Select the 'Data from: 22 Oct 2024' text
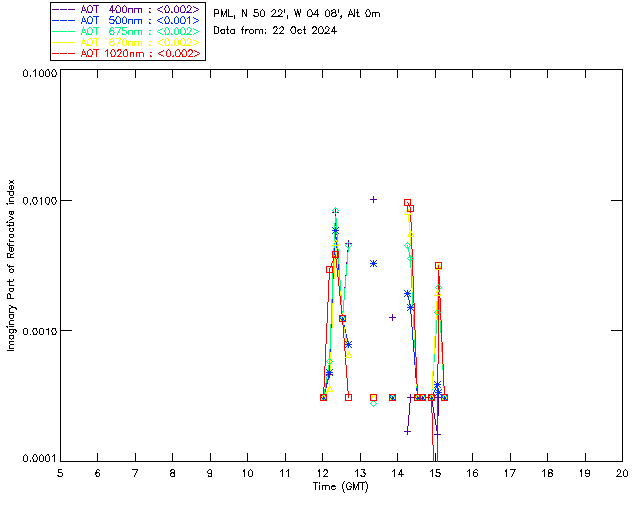The width and height of the screenshot is (640, 512). click(275, 31)
